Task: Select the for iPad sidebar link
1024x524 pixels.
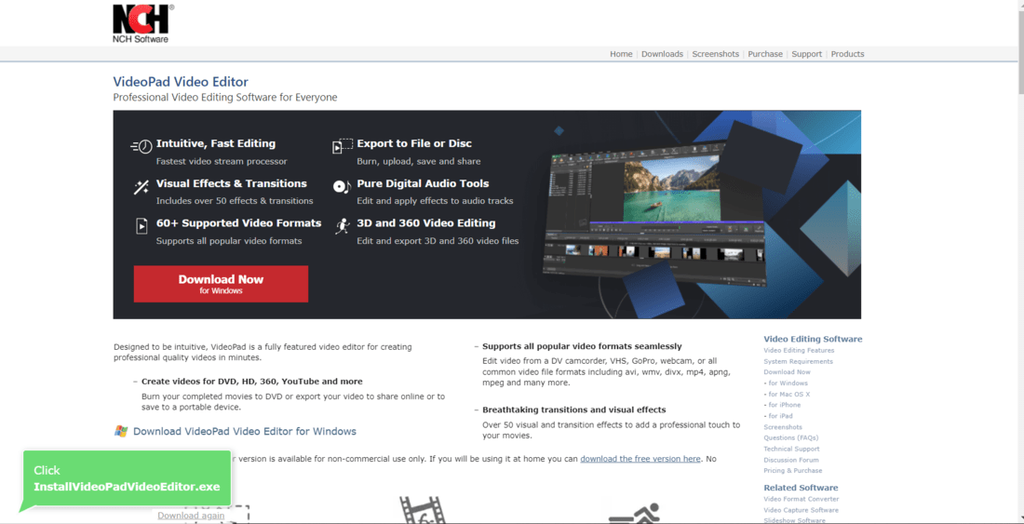Action: (778, 416)
